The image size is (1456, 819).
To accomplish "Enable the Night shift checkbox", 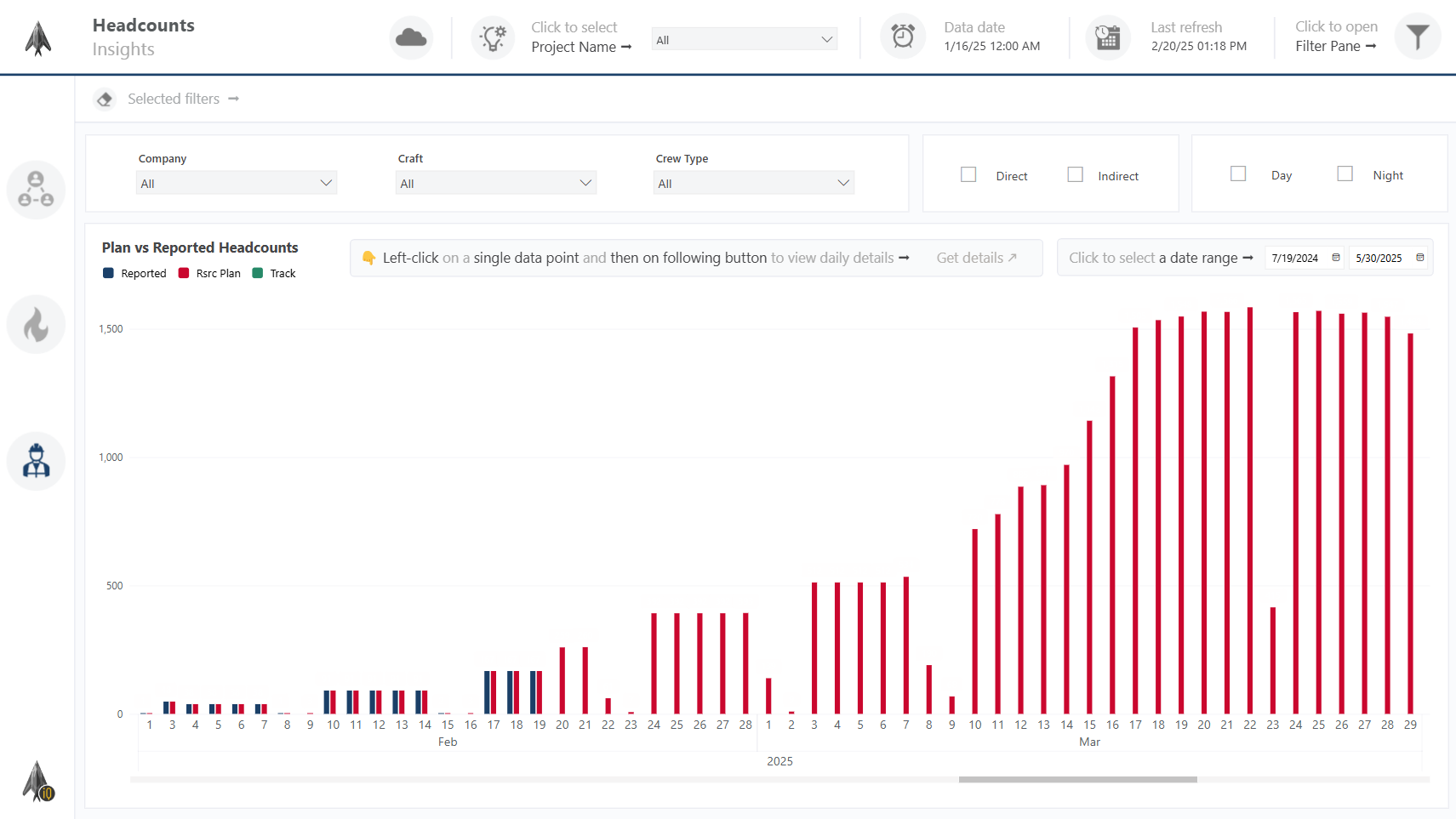I will pos(1345,173).
